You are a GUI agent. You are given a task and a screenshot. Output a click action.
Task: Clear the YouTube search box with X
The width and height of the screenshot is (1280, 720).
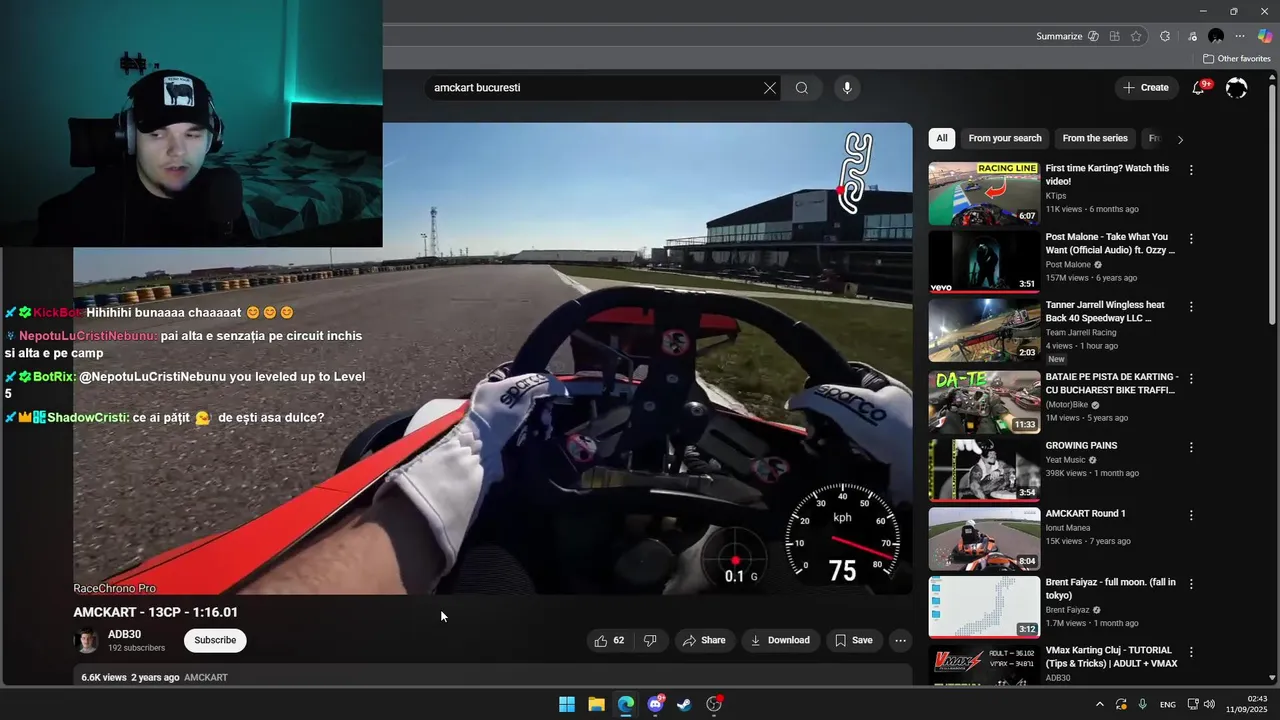coord(769,88)
